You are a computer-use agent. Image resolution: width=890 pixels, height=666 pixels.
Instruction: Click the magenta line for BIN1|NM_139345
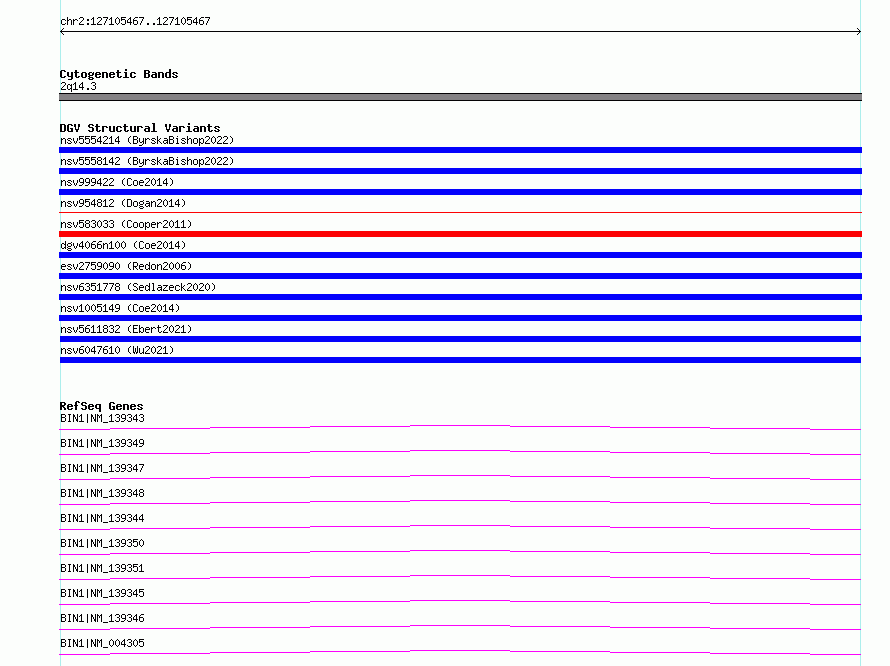pos(460,602)
